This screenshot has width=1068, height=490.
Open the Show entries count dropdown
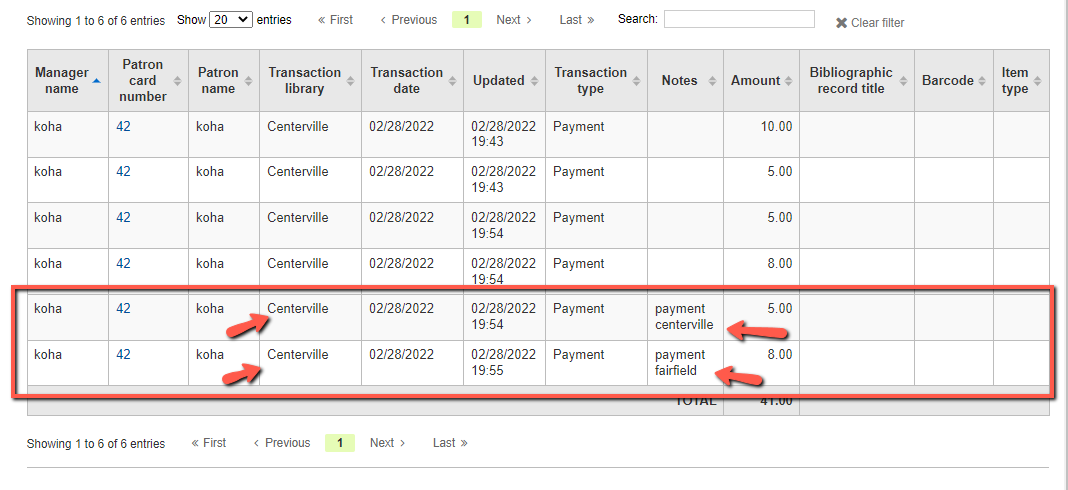coord(230,20)
